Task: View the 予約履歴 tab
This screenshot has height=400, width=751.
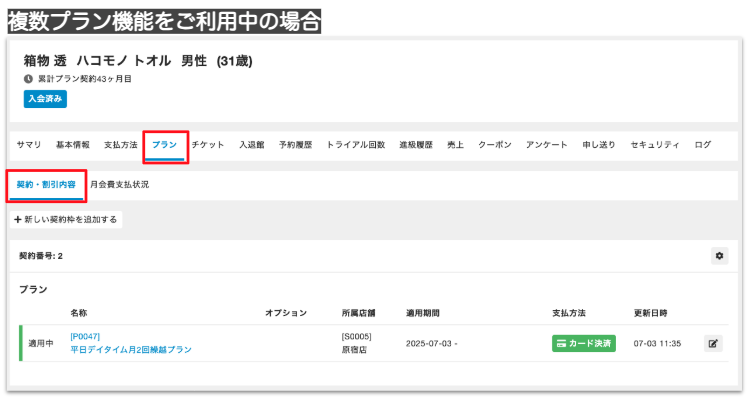Action: click(x=295, y=145)
